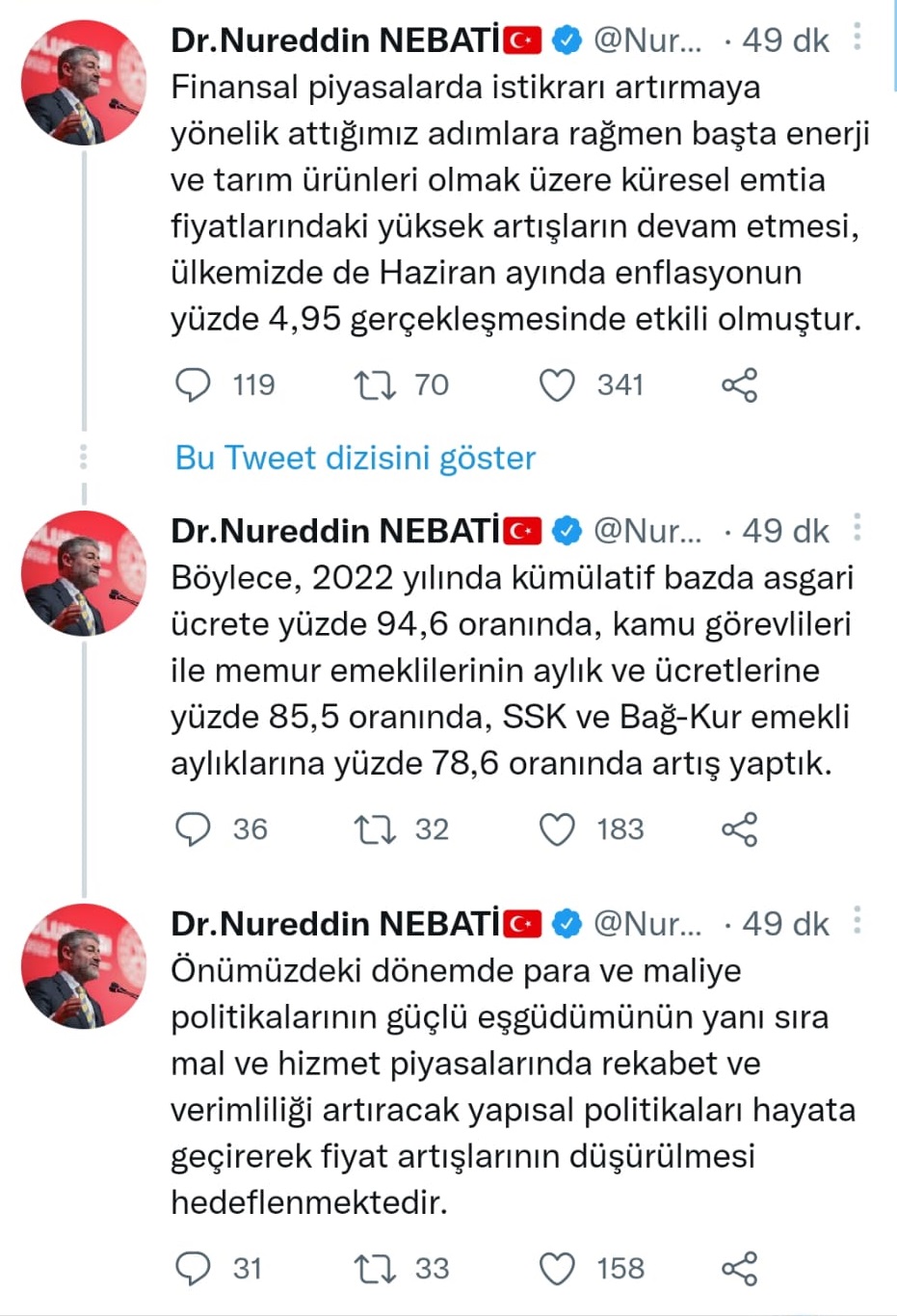The image size is (897, 1316).
Task: Open the first tweet's profile picture
Action: point(84,83)
